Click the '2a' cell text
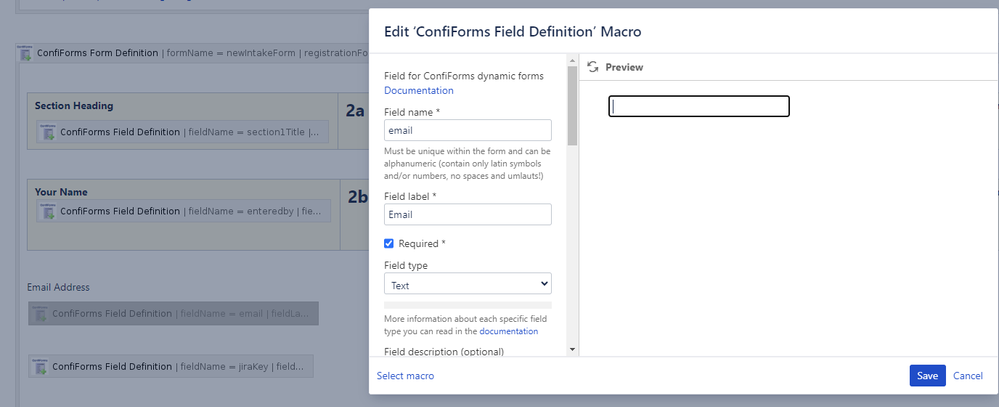The width and height of the screenshot is (999, 407). click(x=355, y=111)
